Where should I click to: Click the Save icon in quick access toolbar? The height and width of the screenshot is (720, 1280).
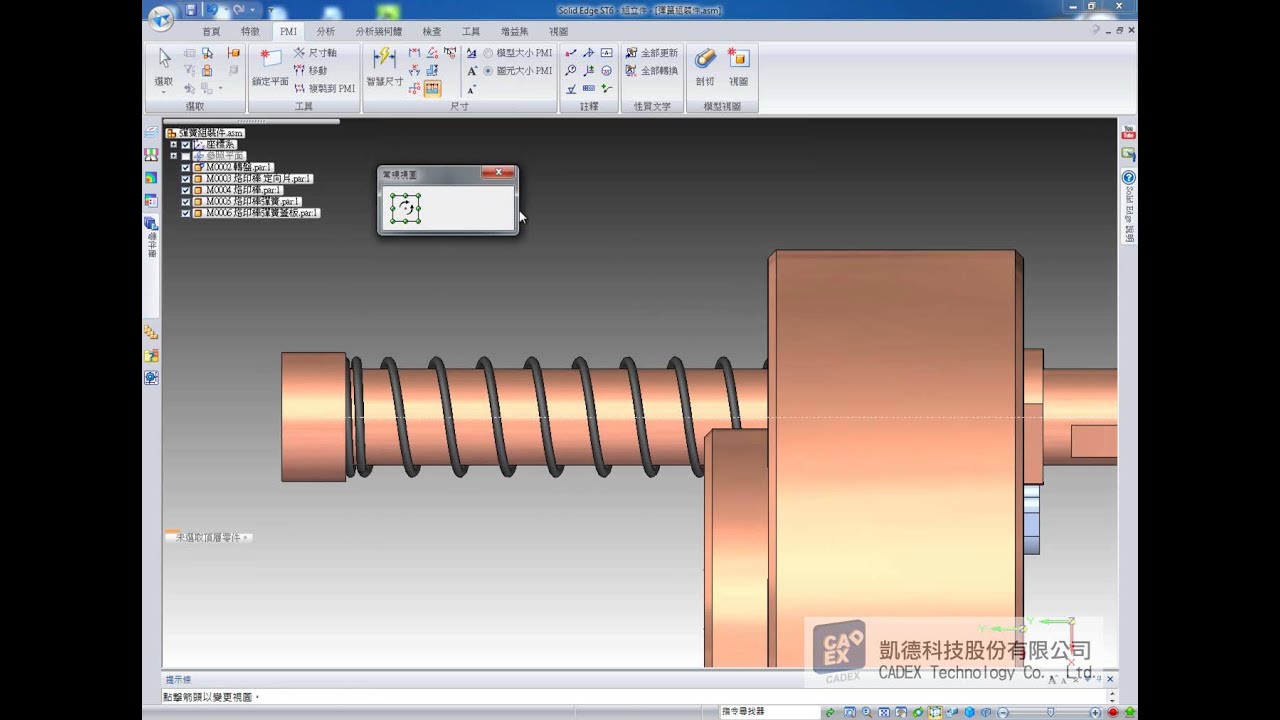[190, 10]
